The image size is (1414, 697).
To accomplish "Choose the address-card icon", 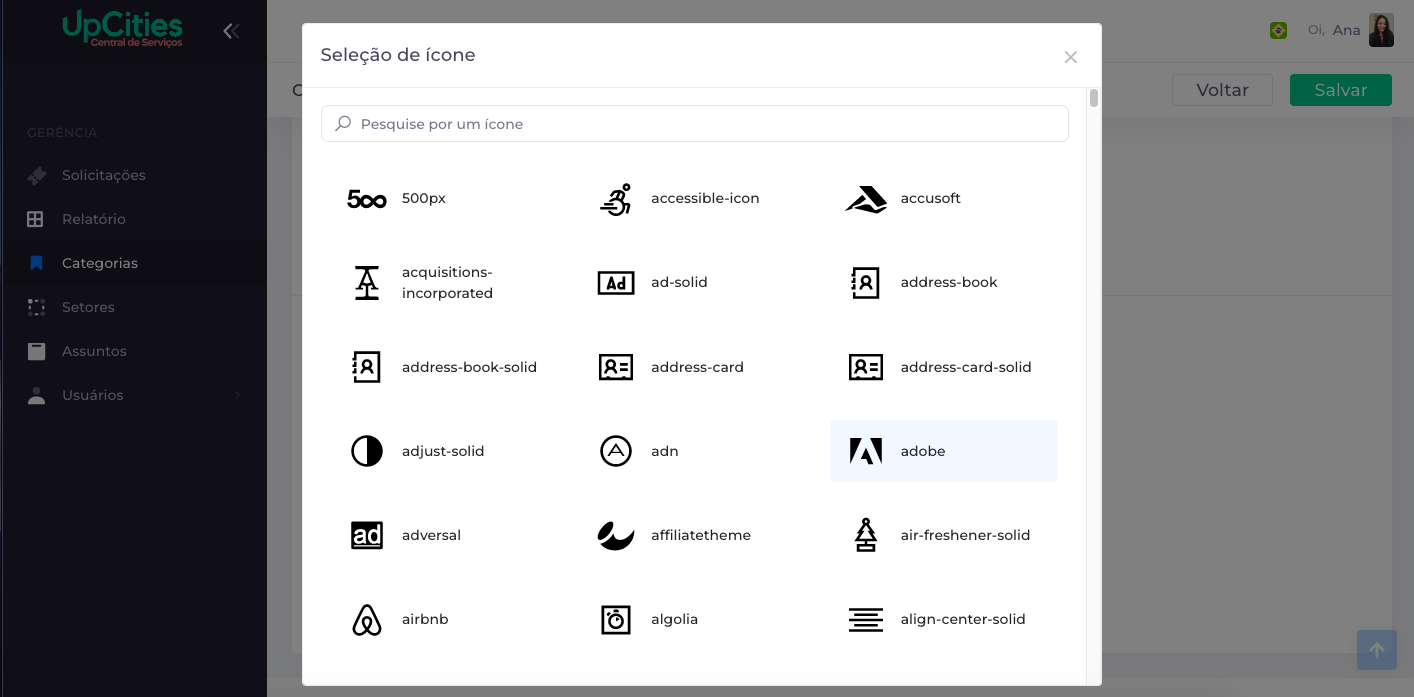I will coord(616,367).
